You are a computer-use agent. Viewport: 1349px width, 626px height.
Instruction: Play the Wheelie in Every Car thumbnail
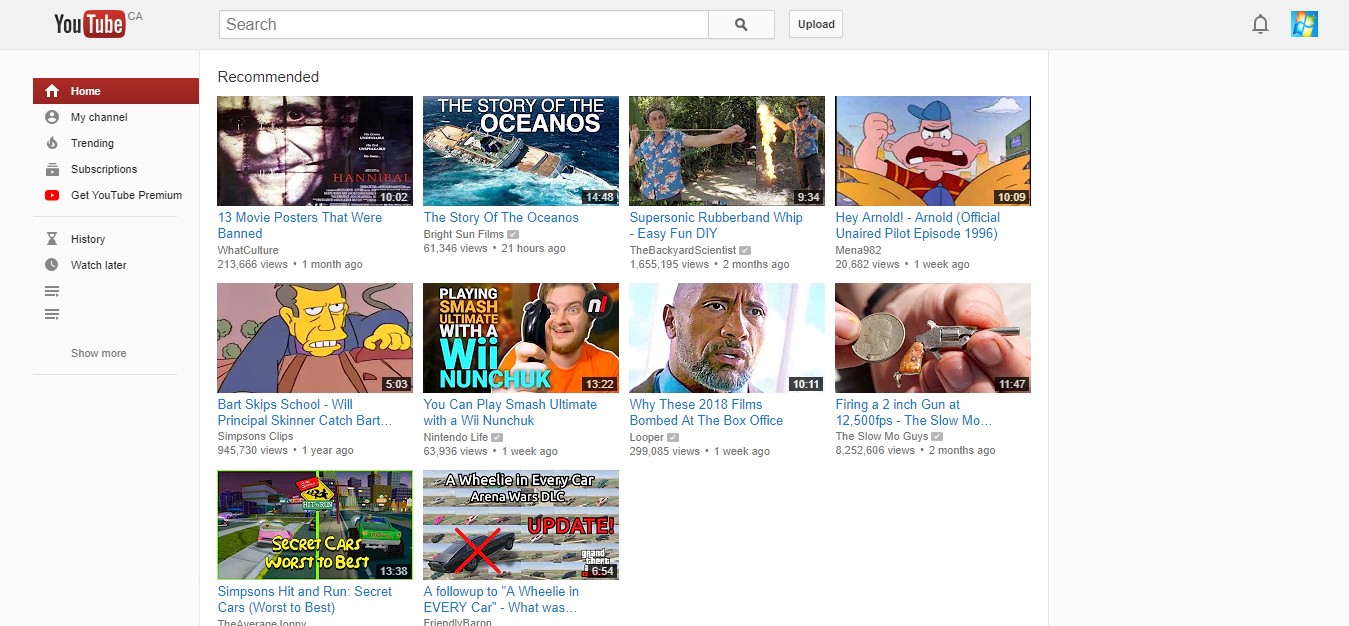tap(521, 525)
